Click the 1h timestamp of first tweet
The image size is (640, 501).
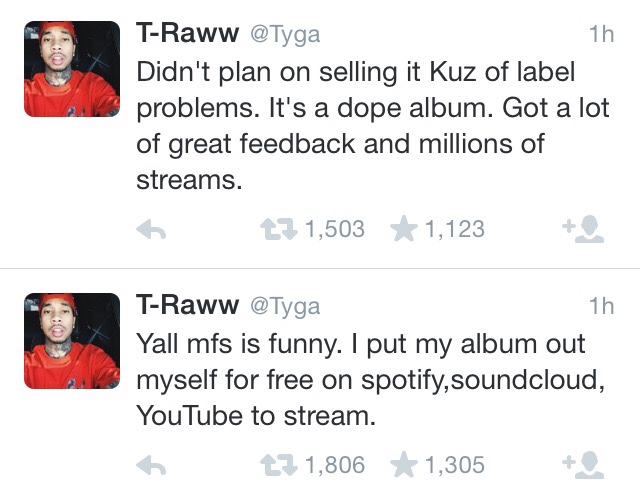(x=602, y=34)
